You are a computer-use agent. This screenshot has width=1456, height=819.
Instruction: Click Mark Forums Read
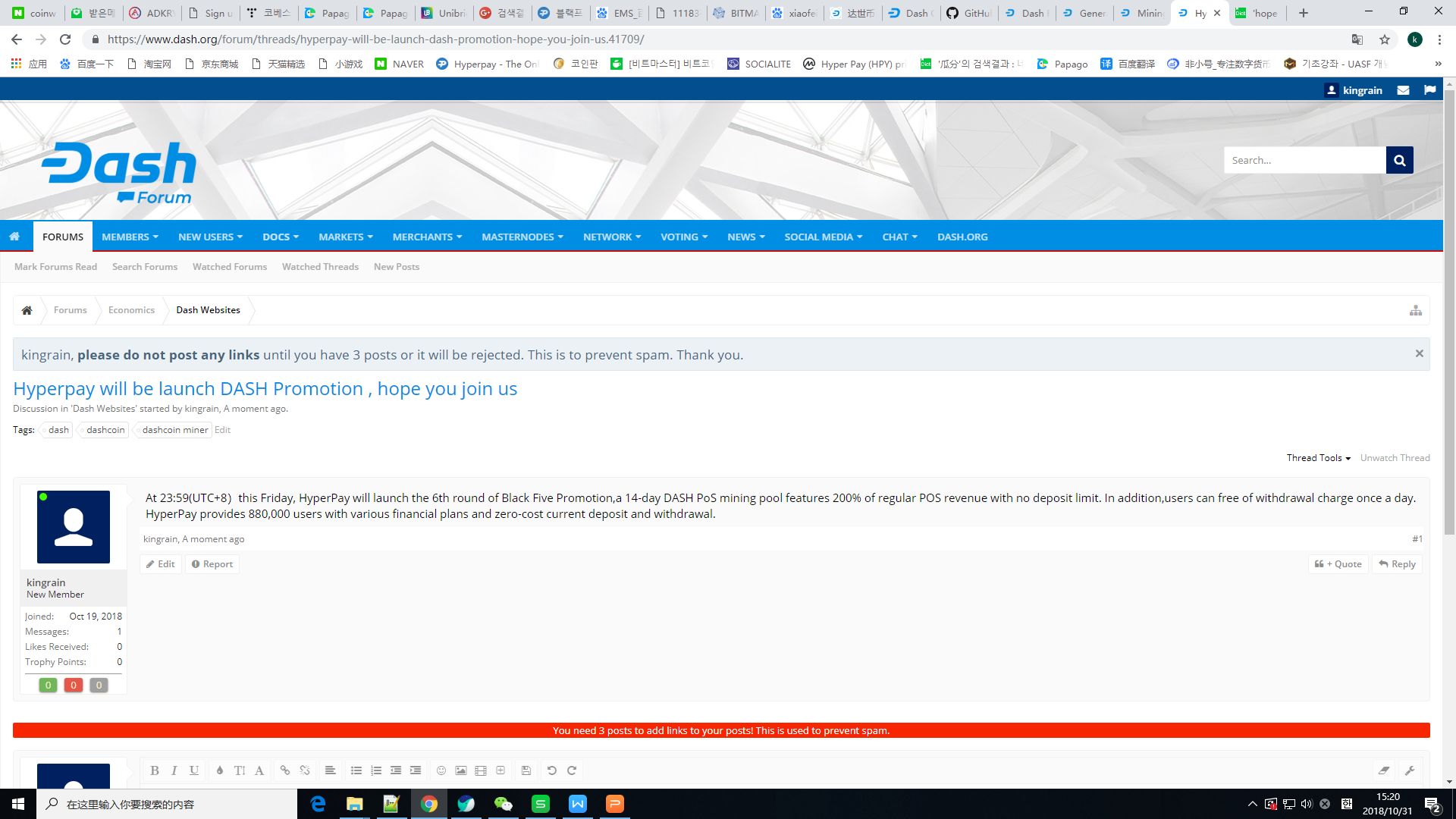55,267
